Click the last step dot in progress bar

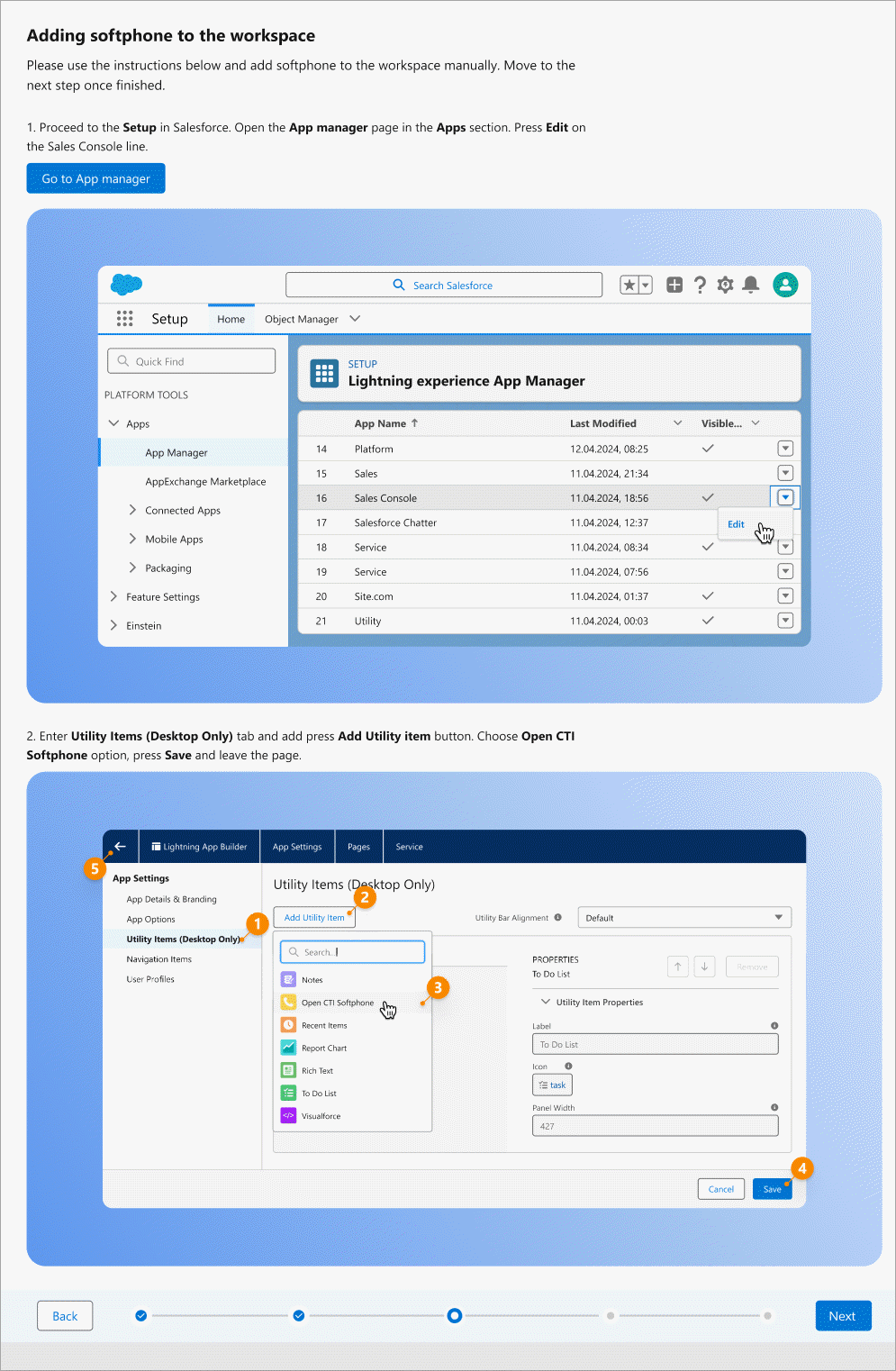pyautogui.click(x=767, y=1316)
